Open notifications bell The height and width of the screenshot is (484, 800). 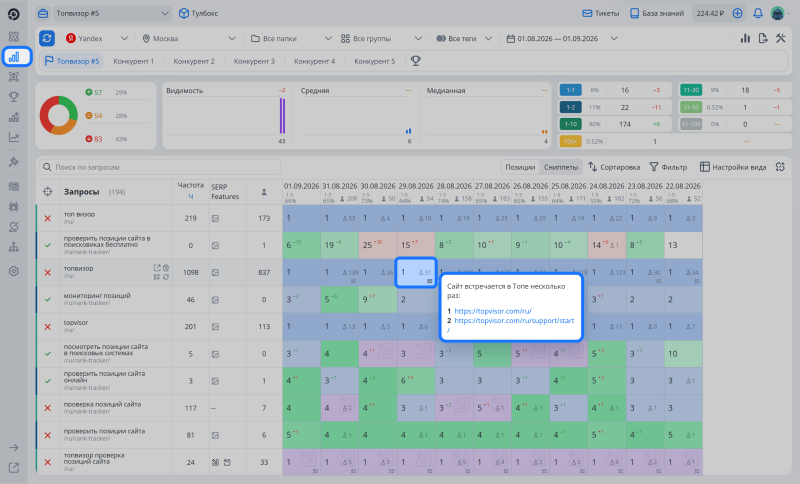(758, 13)
